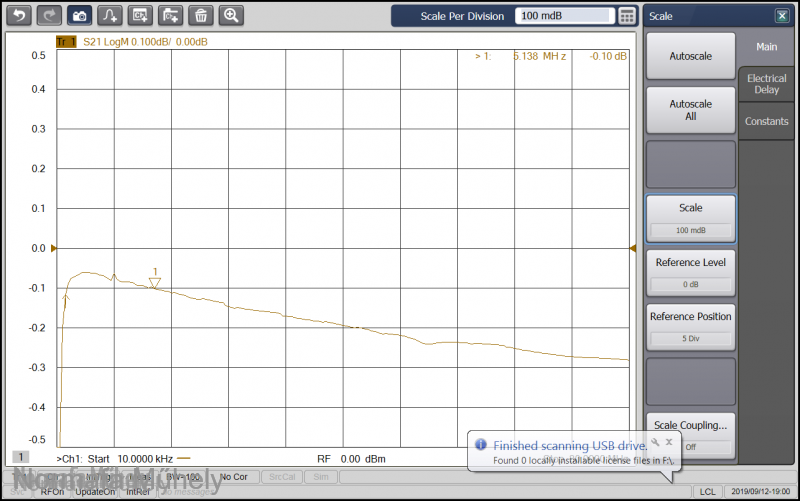This screenshot has height=501, width=800.
Task: Click the RFOn status indicator
Action: (x=52, y=492)
